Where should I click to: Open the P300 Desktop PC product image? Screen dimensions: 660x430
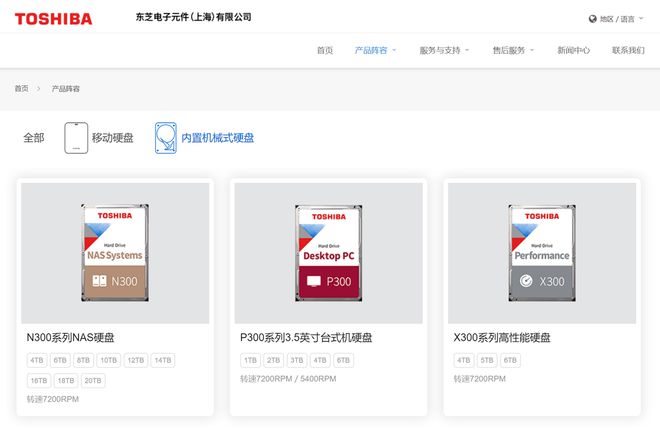click(328, 253)
